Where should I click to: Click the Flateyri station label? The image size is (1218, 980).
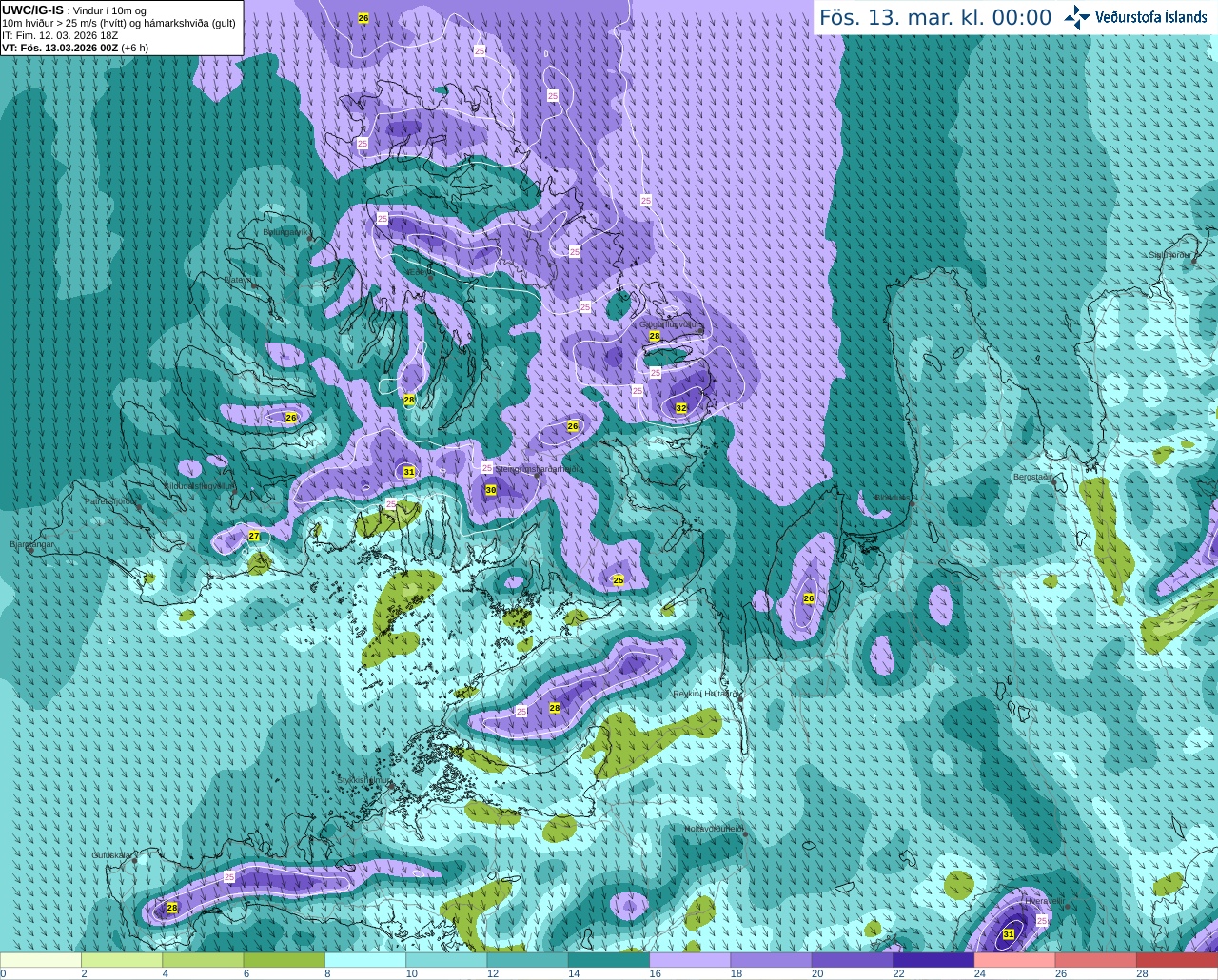(x=239, y=280)
